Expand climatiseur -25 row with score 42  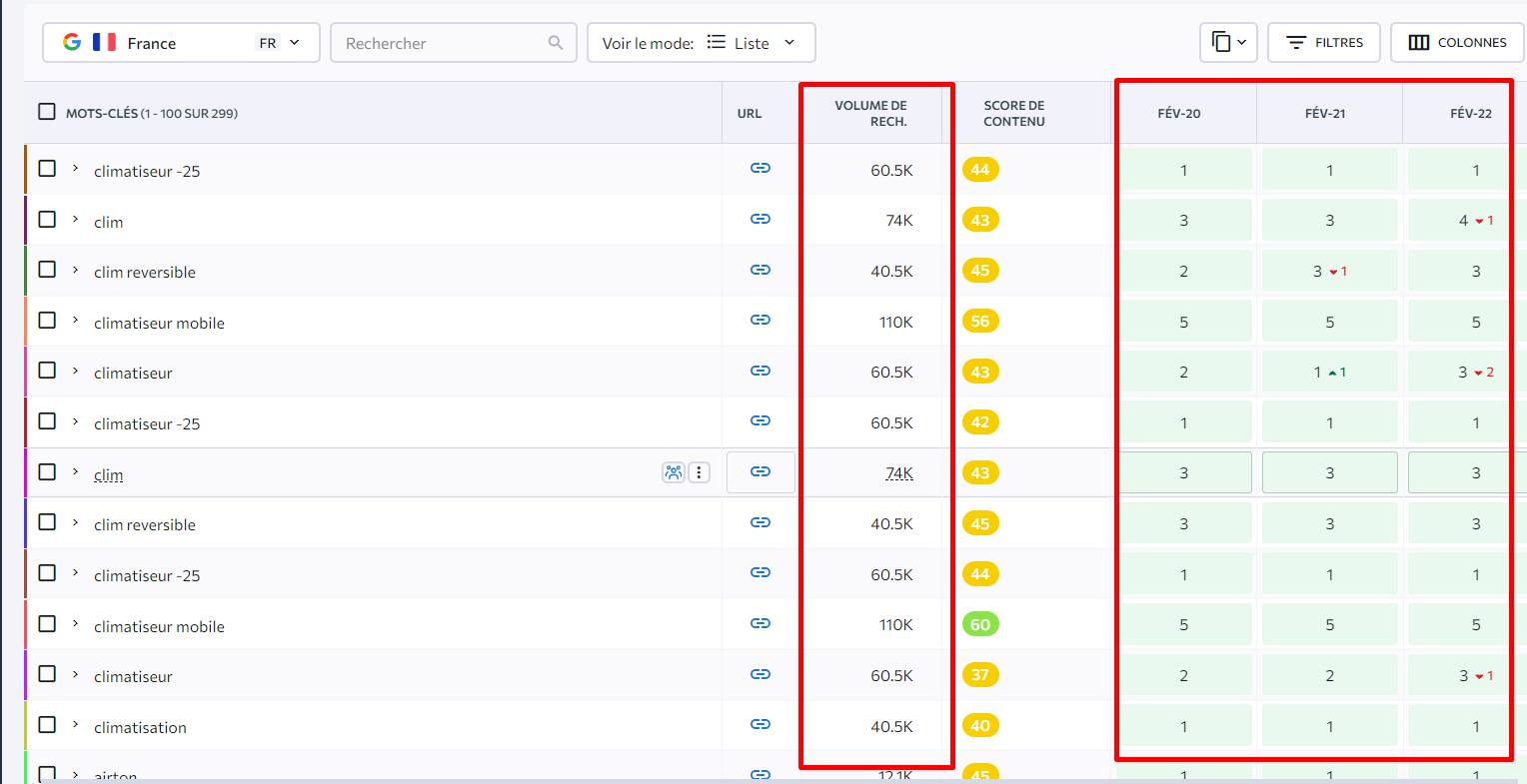tap(75, 420)
